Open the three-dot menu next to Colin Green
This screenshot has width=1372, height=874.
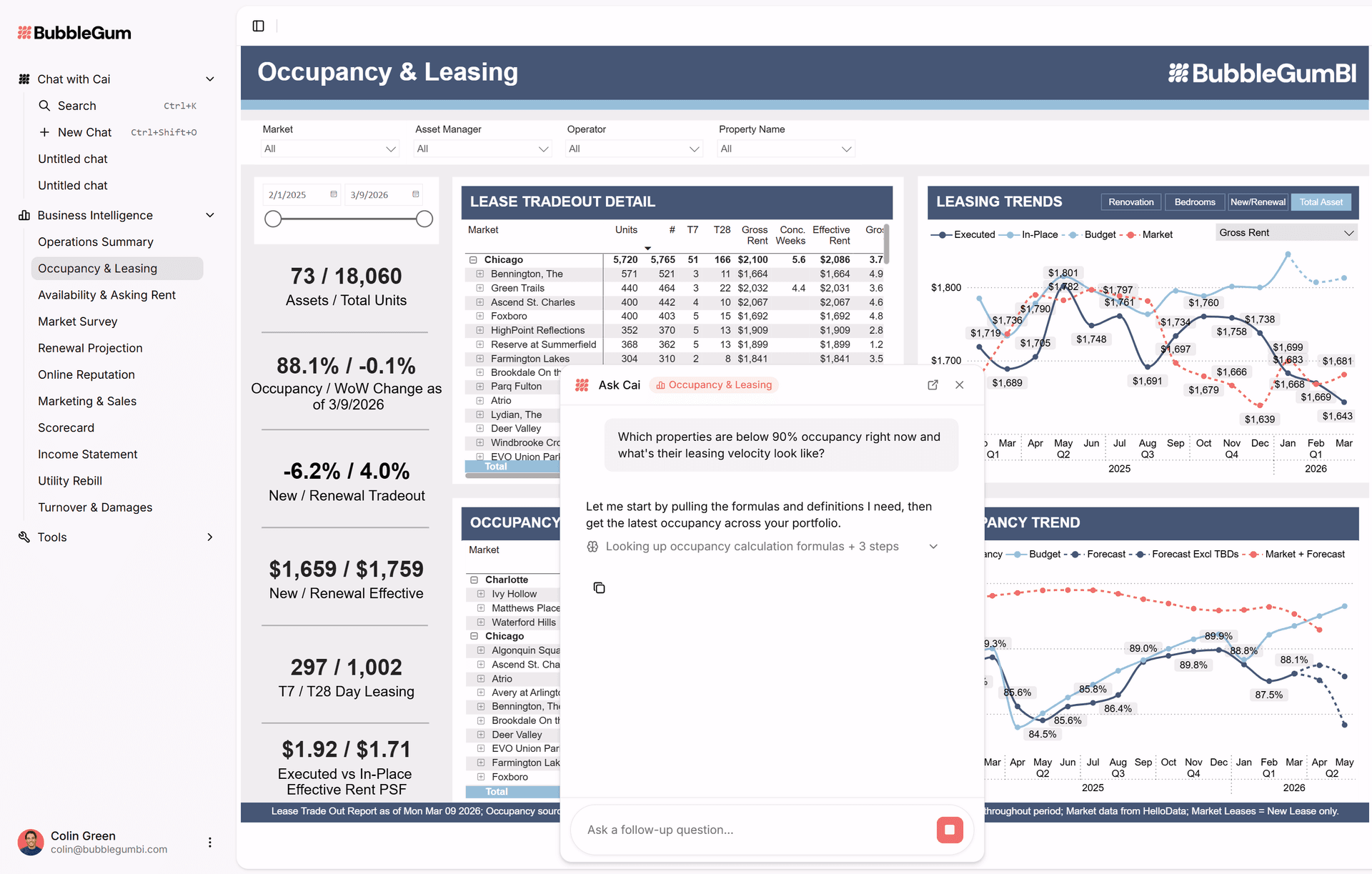210,843
